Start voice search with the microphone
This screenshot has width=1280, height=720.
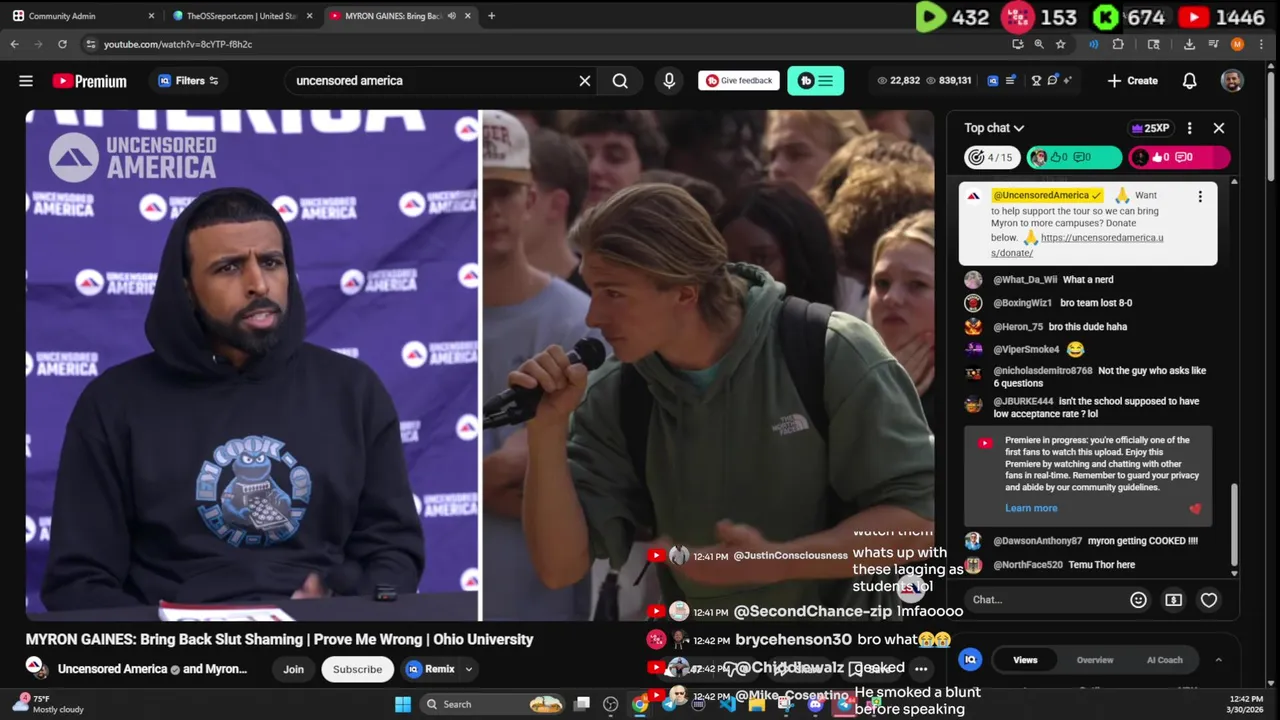(x=669, y=81)
